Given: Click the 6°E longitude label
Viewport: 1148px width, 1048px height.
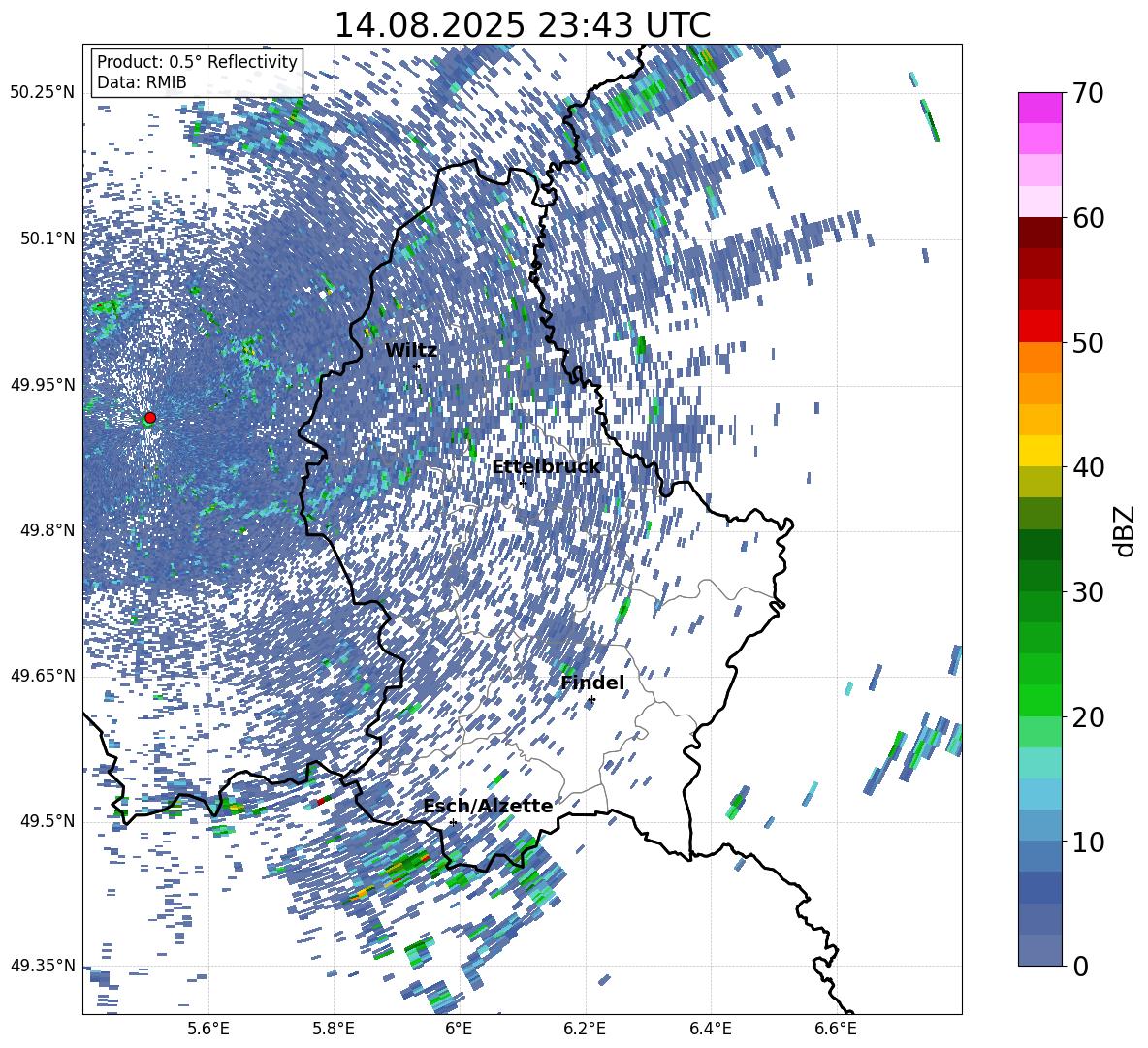Looking at the screenshot, I should click(x=459, y=1029).
